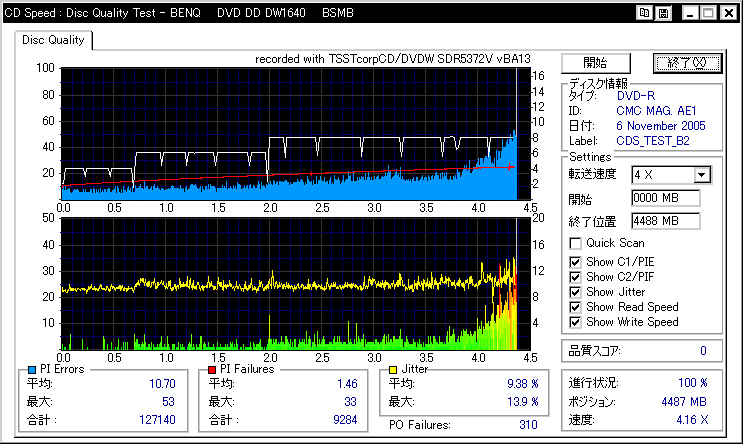Click the PI Errors average 10.70
Image resolution: width=743 pixels, height=444 pixels.
pos(162,384)
